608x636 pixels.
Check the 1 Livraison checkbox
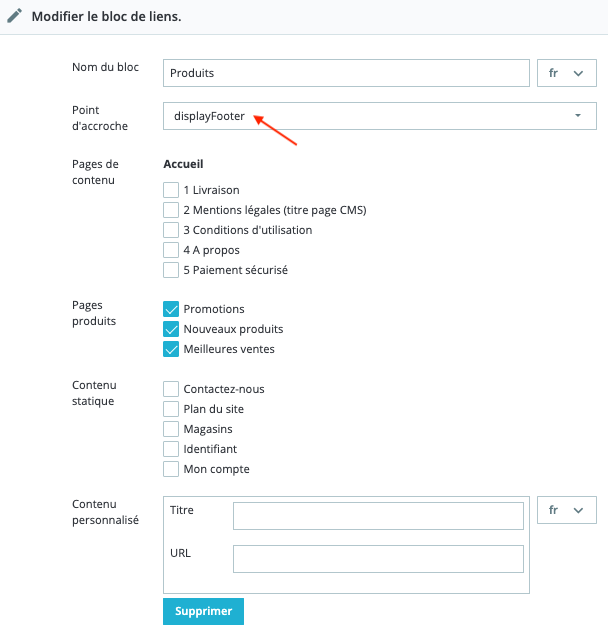pos(171,190)
